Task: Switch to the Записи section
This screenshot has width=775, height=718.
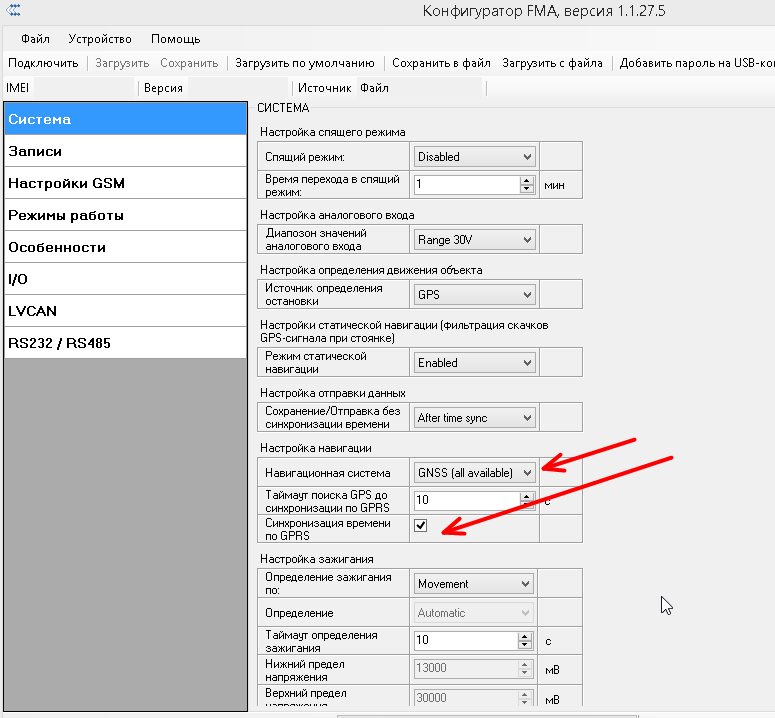Action: point(125,151)
